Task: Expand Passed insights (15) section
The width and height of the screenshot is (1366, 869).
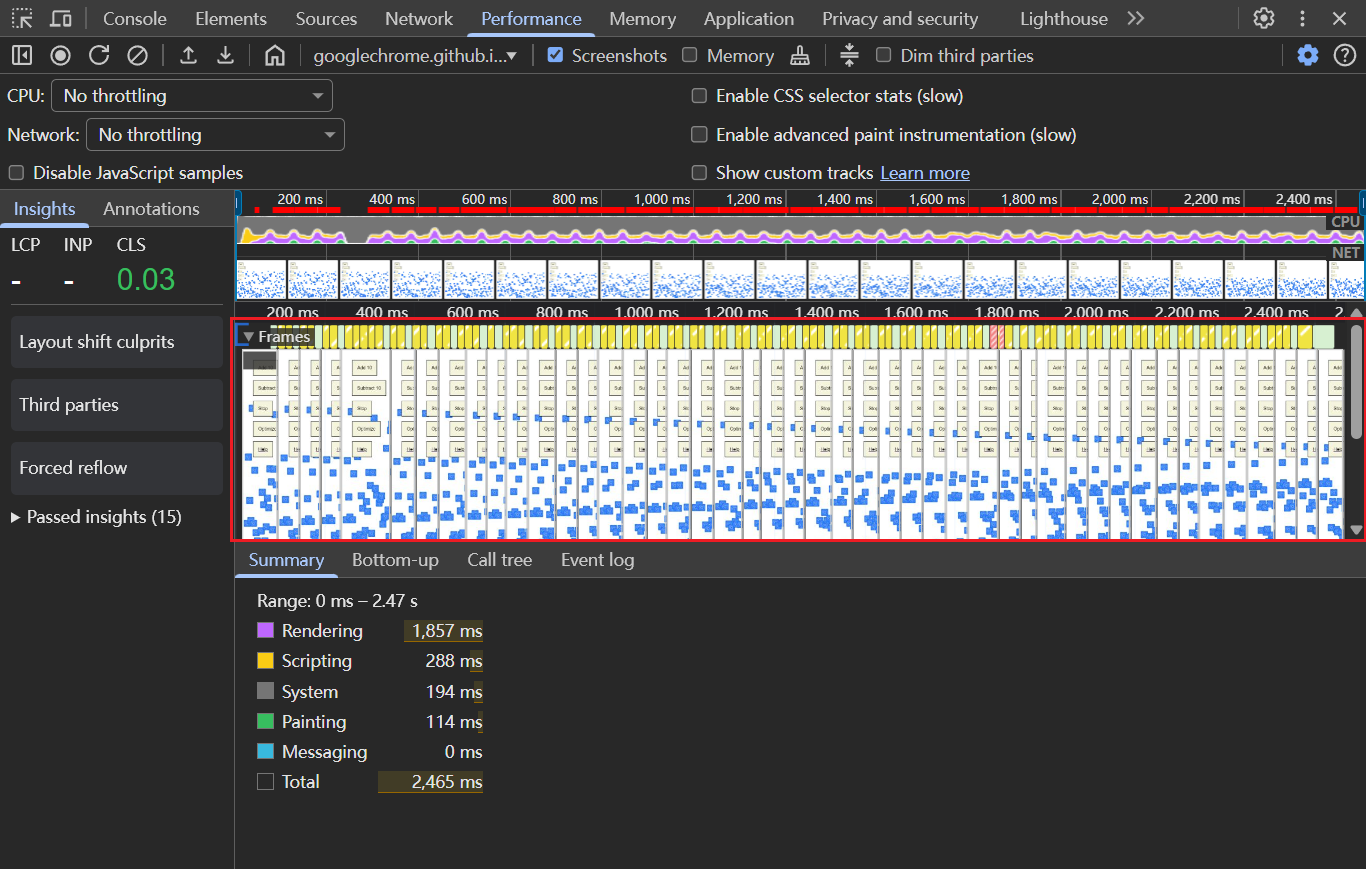Action: 96,517
